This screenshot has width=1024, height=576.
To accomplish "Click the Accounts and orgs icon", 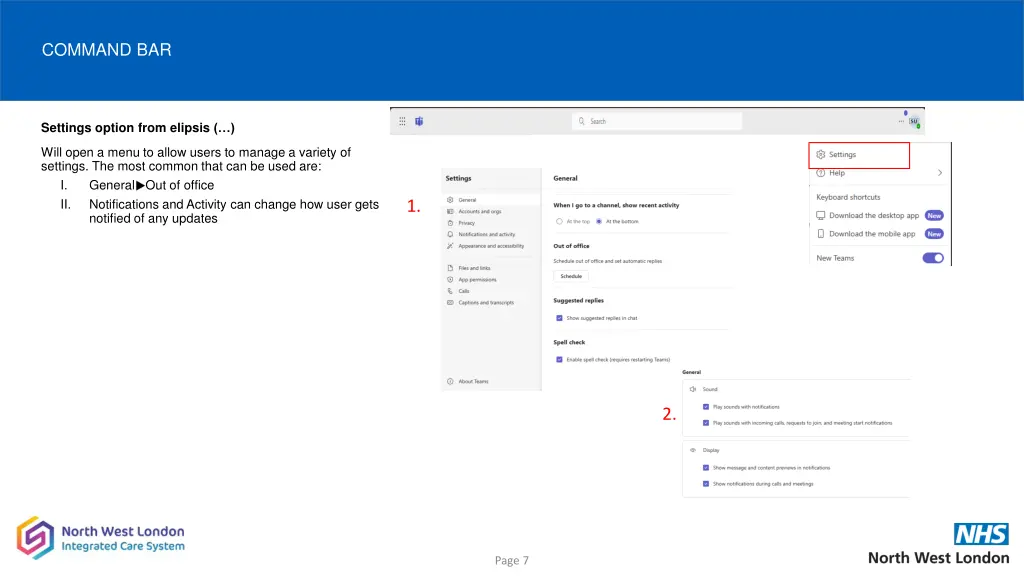I will (x=450, y=212).
